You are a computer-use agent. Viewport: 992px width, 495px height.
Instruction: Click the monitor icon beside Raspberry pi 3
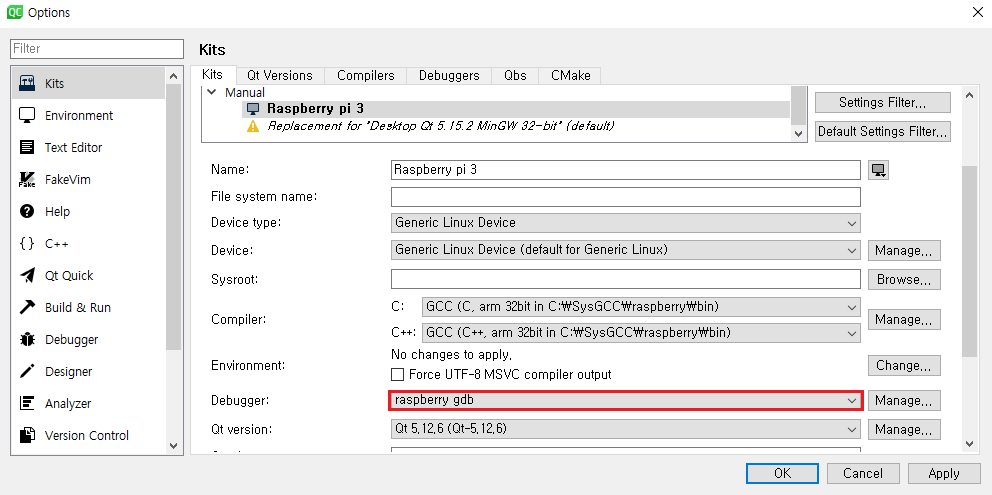point(253,109)
